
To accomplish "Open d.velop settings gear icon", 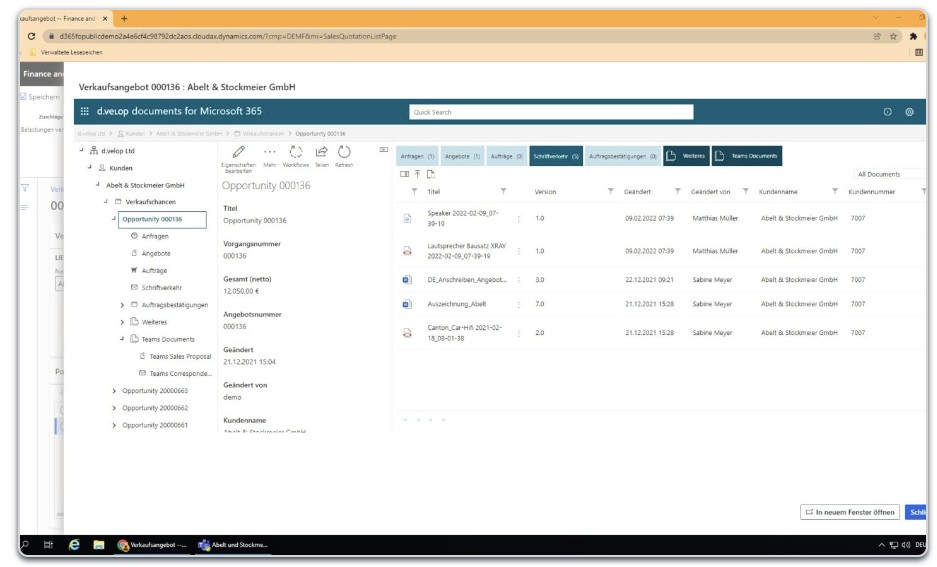I will 910,112.
